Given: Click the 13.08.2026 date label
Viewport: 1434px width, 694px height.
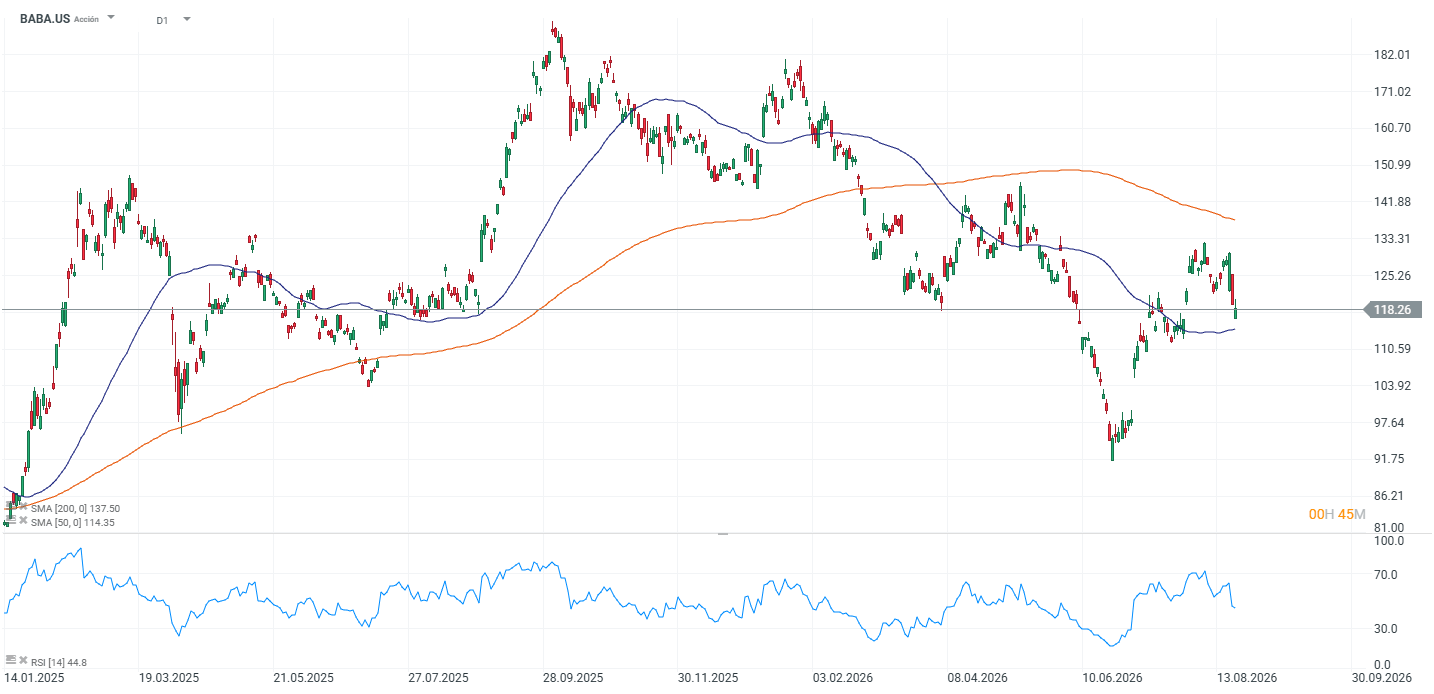Looking at the screenshot, I should [x=1247, y=678].
